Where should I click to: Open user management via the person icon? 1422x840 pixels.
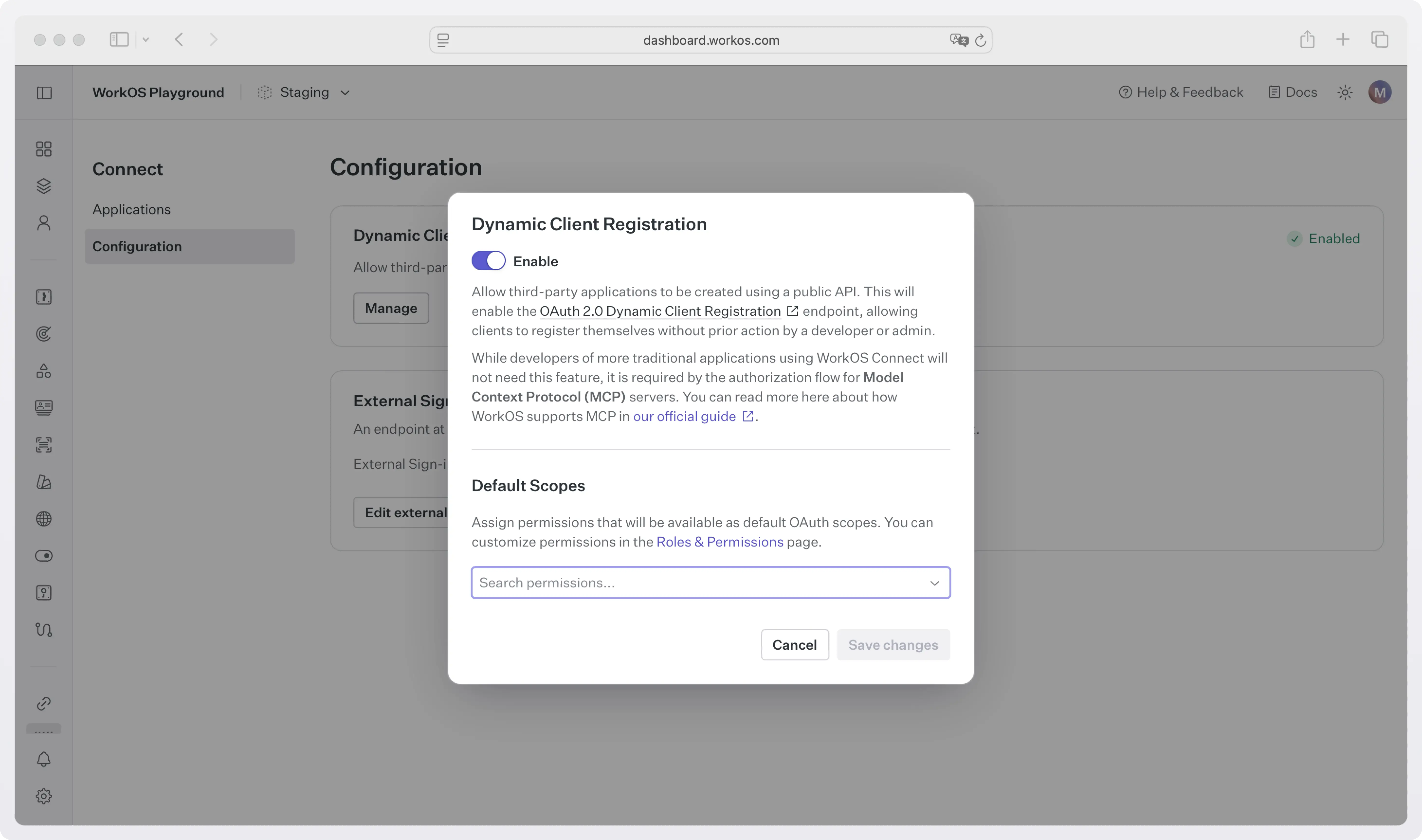[x=44, y=222]
